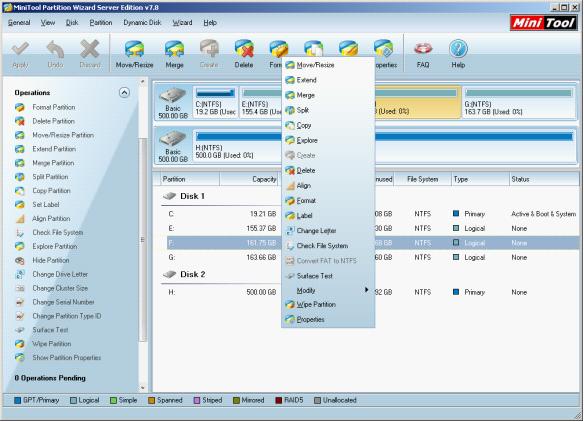Open the Wizard menu
The image size is (584, 422).
[x=182, y=23]
